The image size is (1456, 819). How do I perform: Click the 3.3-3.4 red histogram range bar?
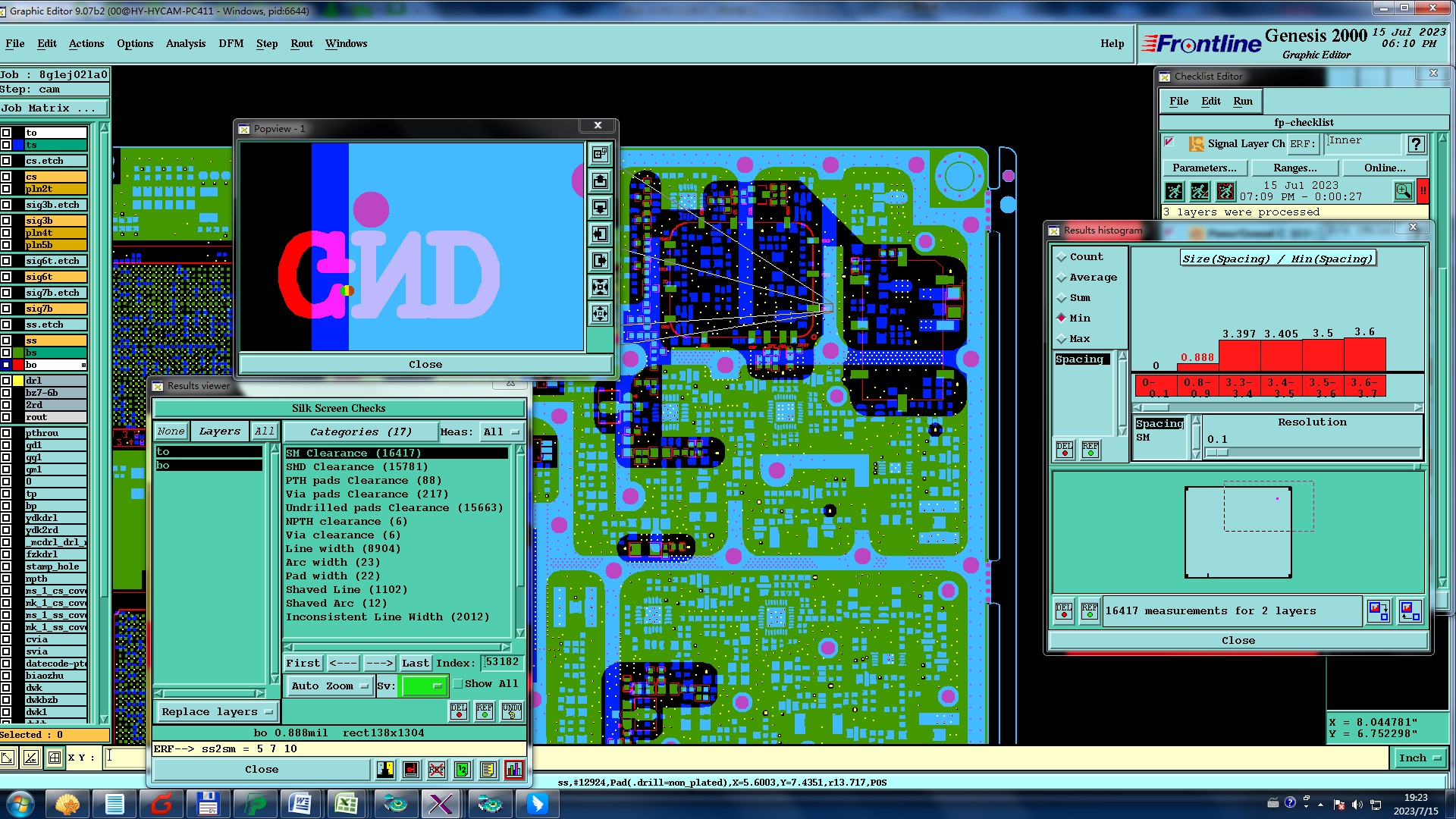[x=1240, y=386]
